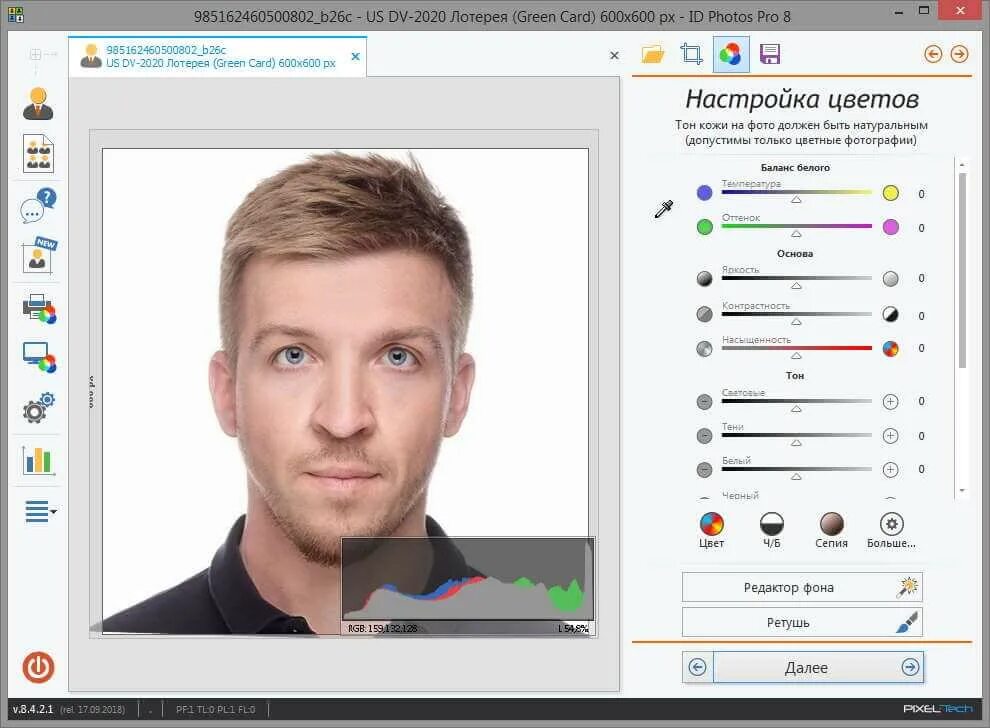This screenshot has height=728, width=990.
Task: Open the Редактор фона button
Action: pyautogui.click(x=802, y=587)
